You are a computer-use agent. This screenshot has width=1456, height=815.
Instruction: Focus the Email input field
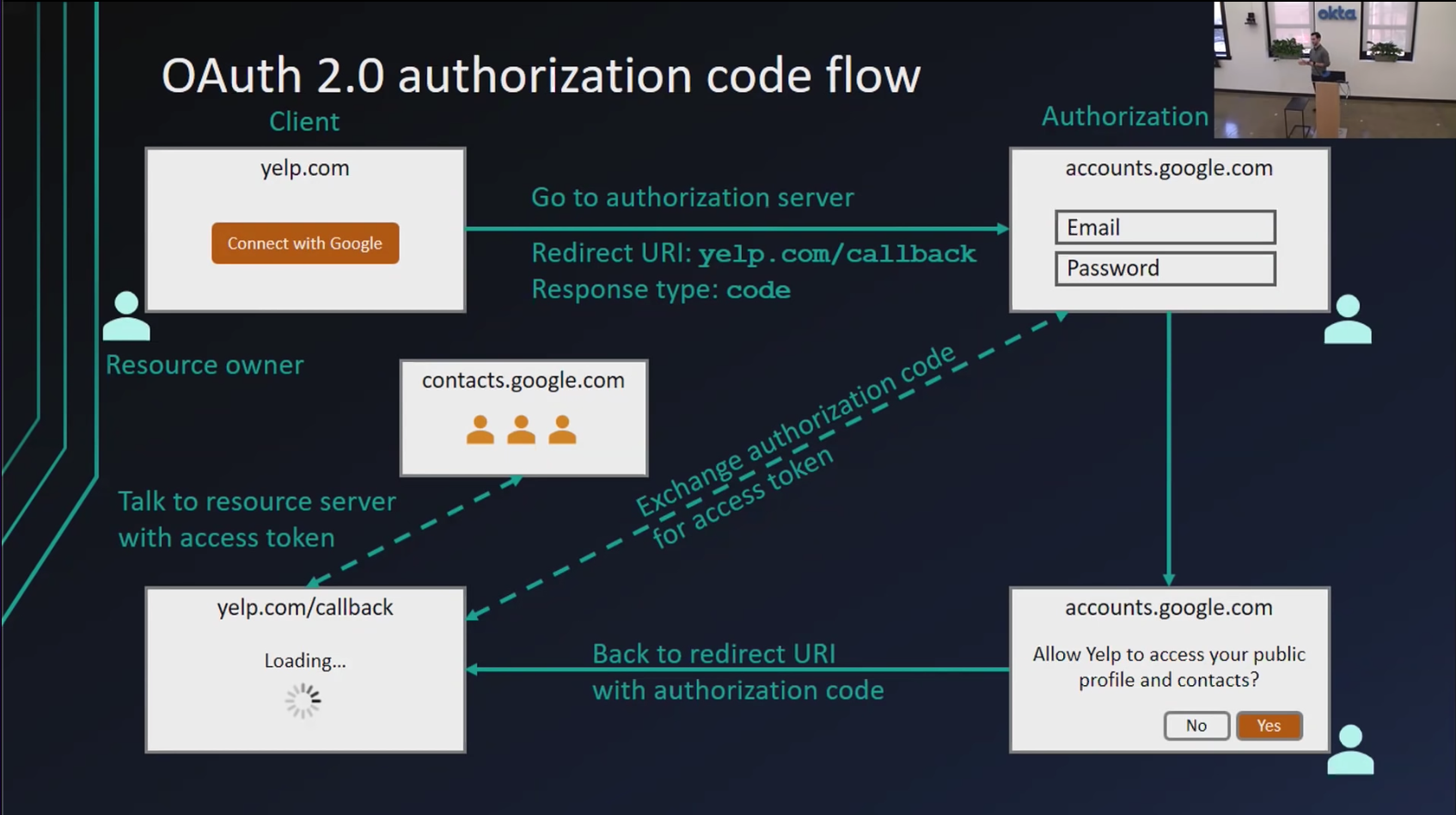pyautogui.click(x=1165, y=227)
